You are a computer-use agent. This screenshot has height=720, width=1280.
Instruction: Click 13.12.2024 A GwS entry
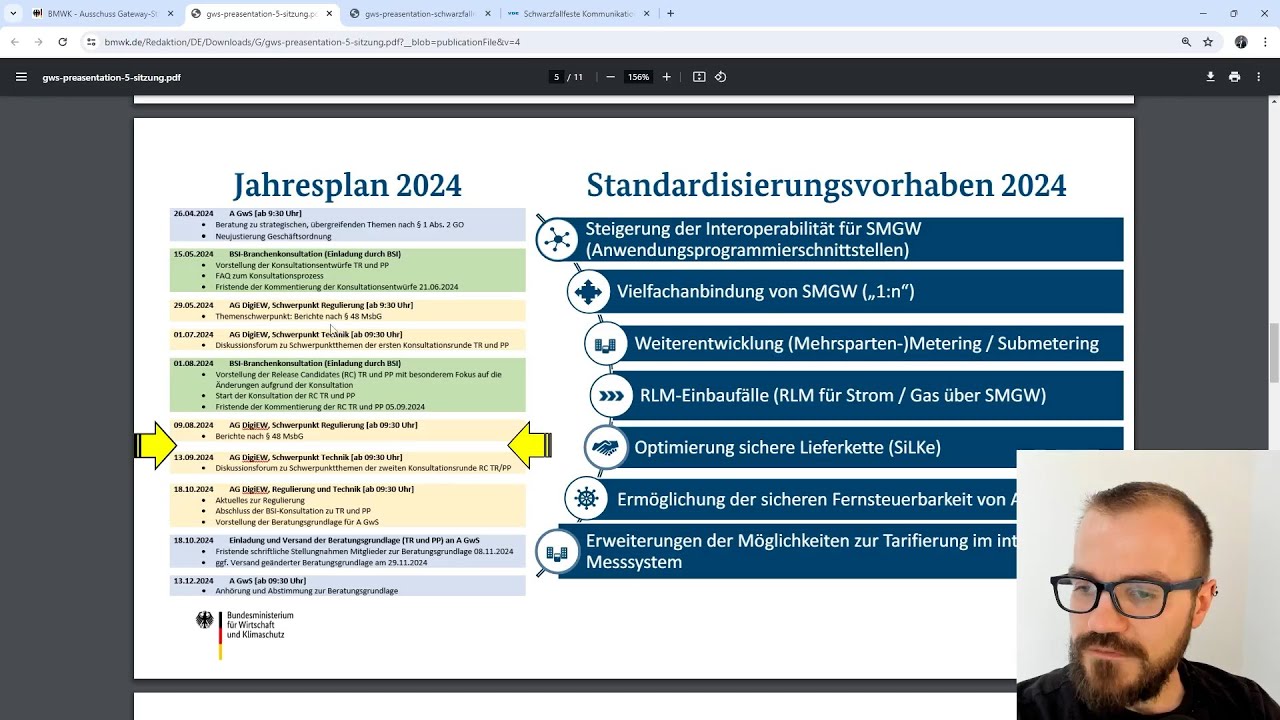point(347,586)
